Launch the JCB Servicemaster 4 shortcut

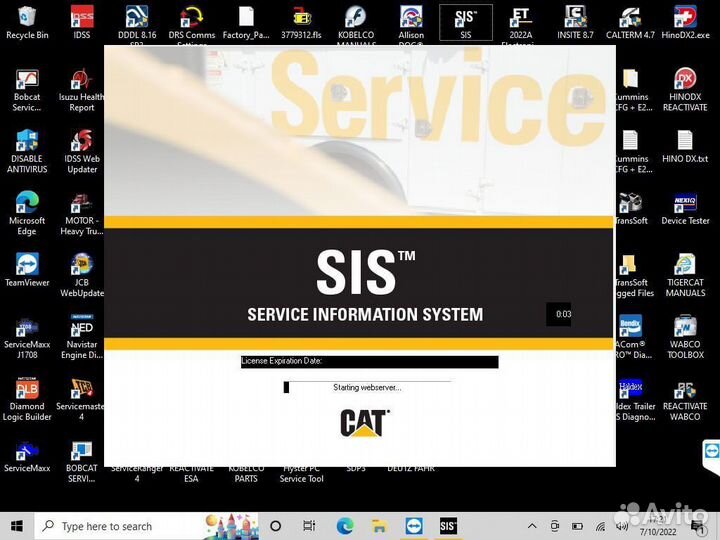tap(81, 399)
